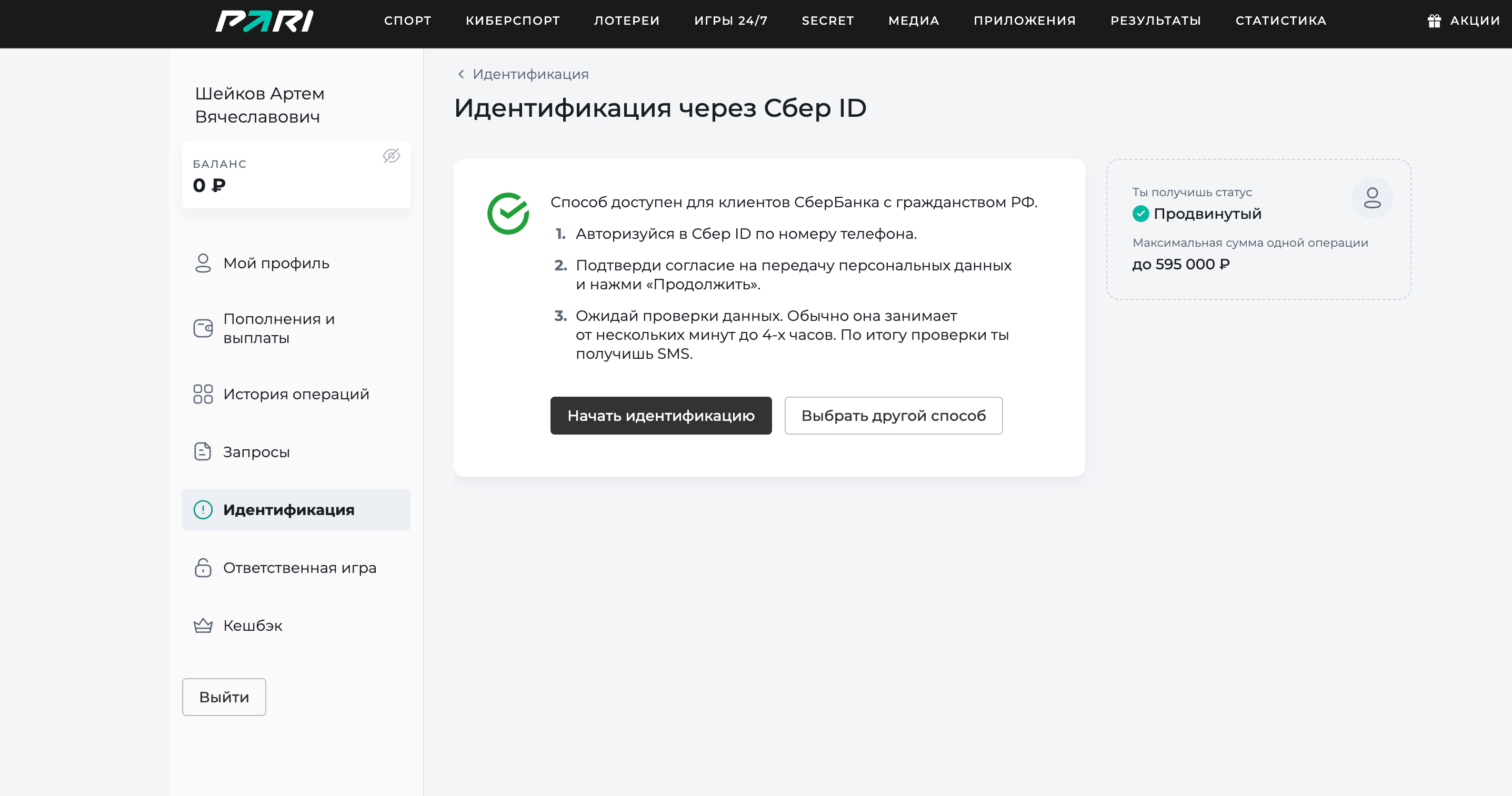Click the grid icon for История операций
Viewport: 1512px width, 796px height.
[203, 394]
